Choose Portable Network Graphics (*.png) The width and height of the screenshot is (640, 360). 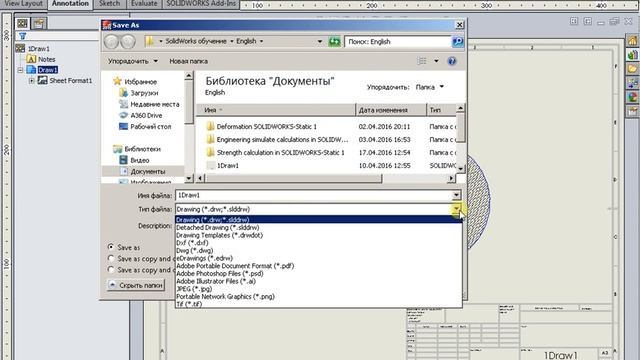point(318,297)
